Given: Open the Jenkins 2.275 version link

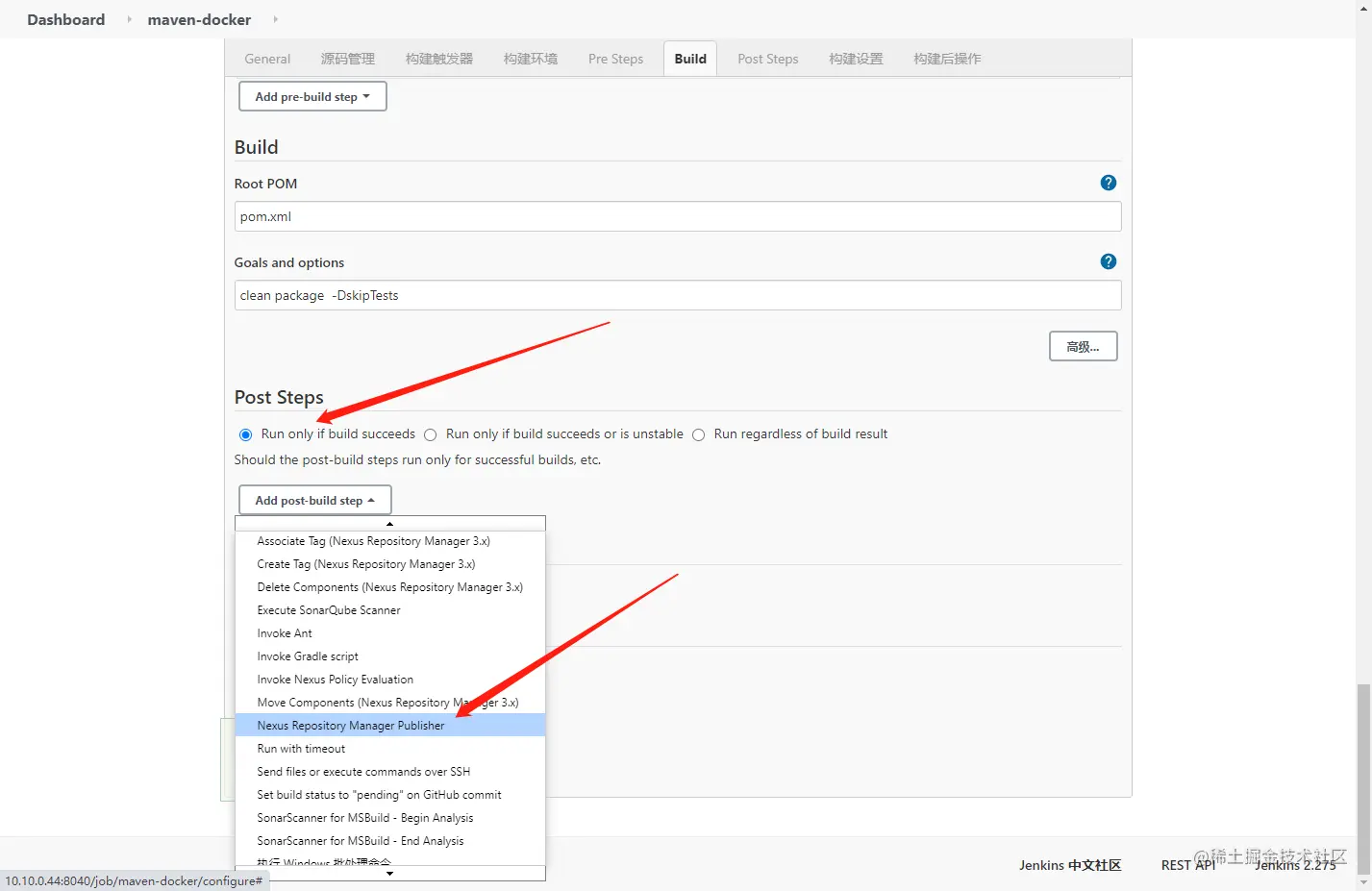Looking at the screenshot, I should coord(1295,865).
